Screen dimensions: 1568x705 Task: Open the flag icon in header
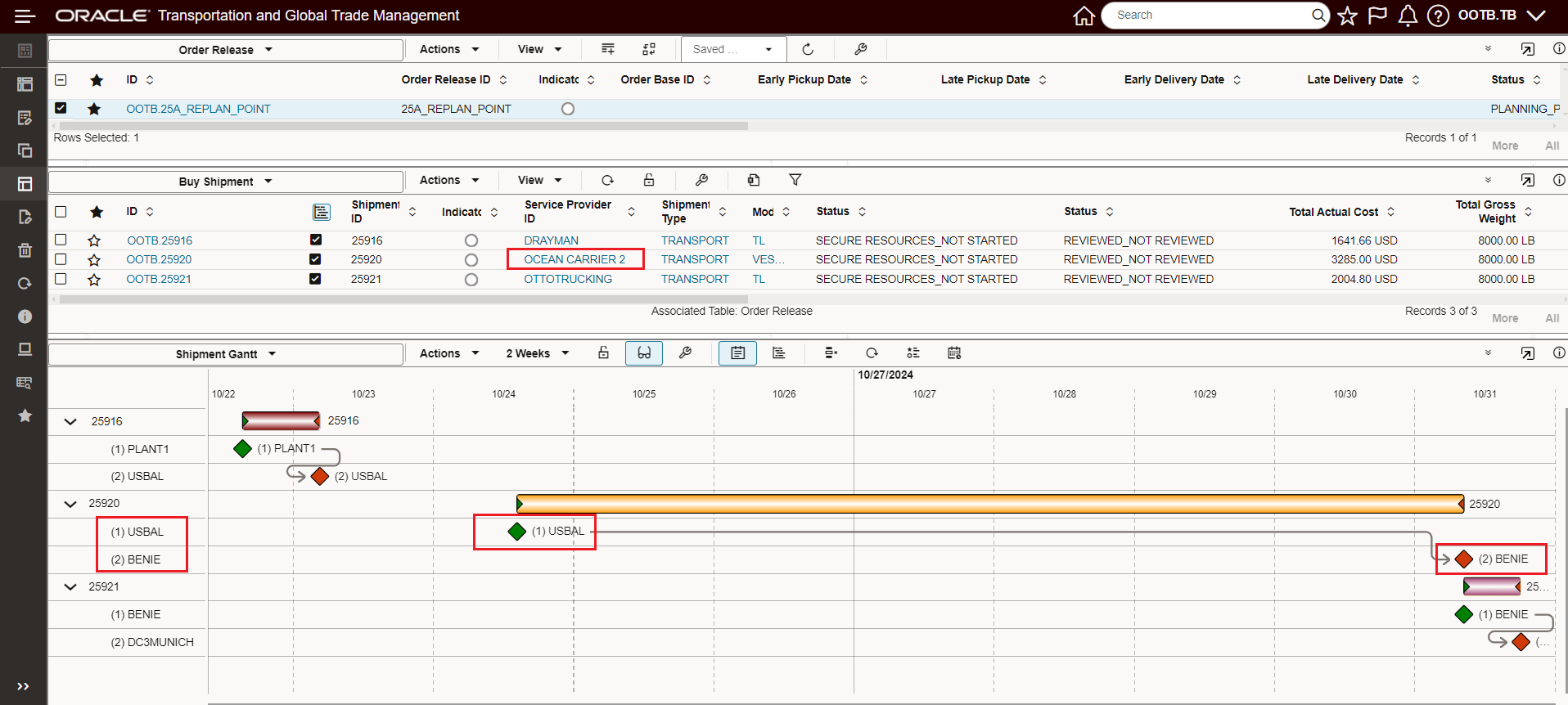coord(1377,16)
